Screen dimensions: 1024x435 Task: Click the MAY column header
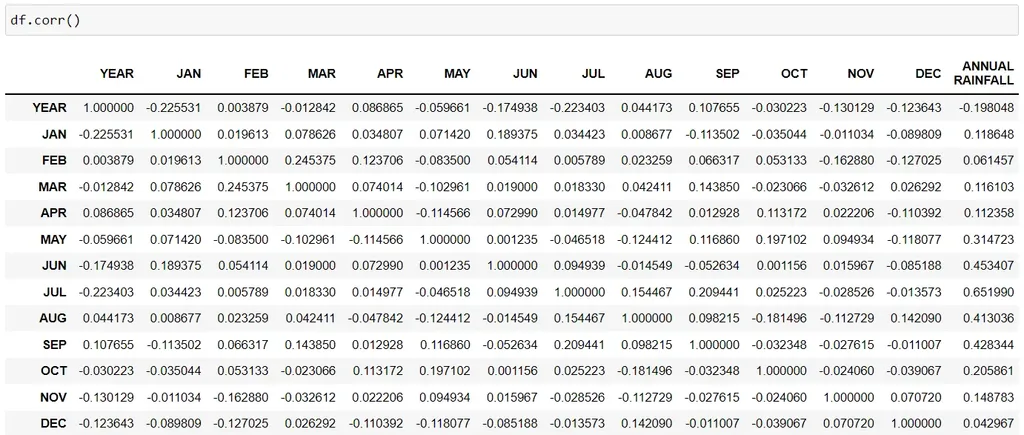[x=456, y=74]
